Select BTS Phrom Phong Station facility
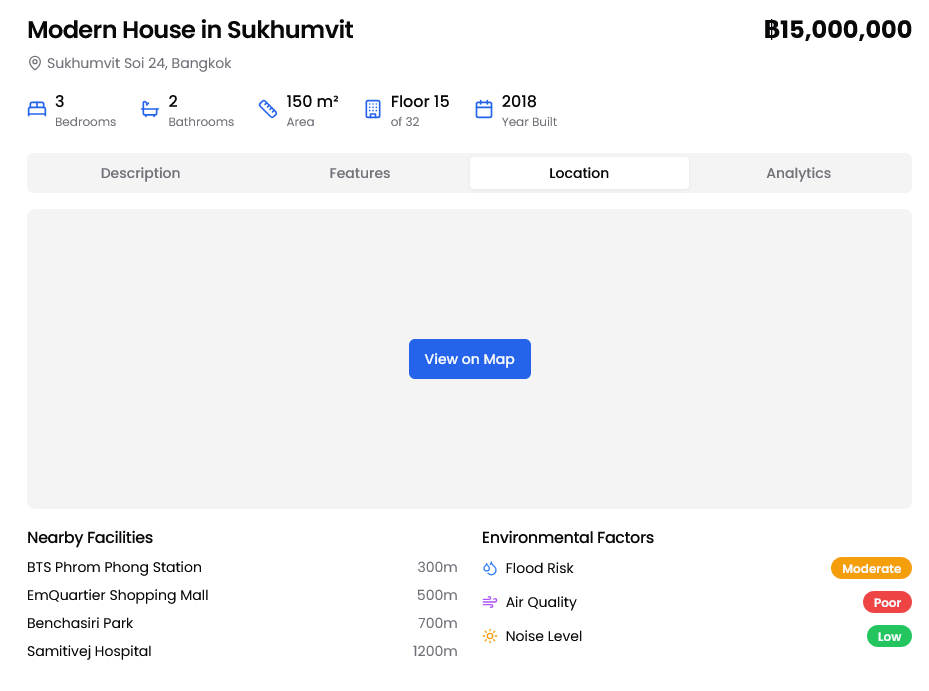 [x=115, y=568]
